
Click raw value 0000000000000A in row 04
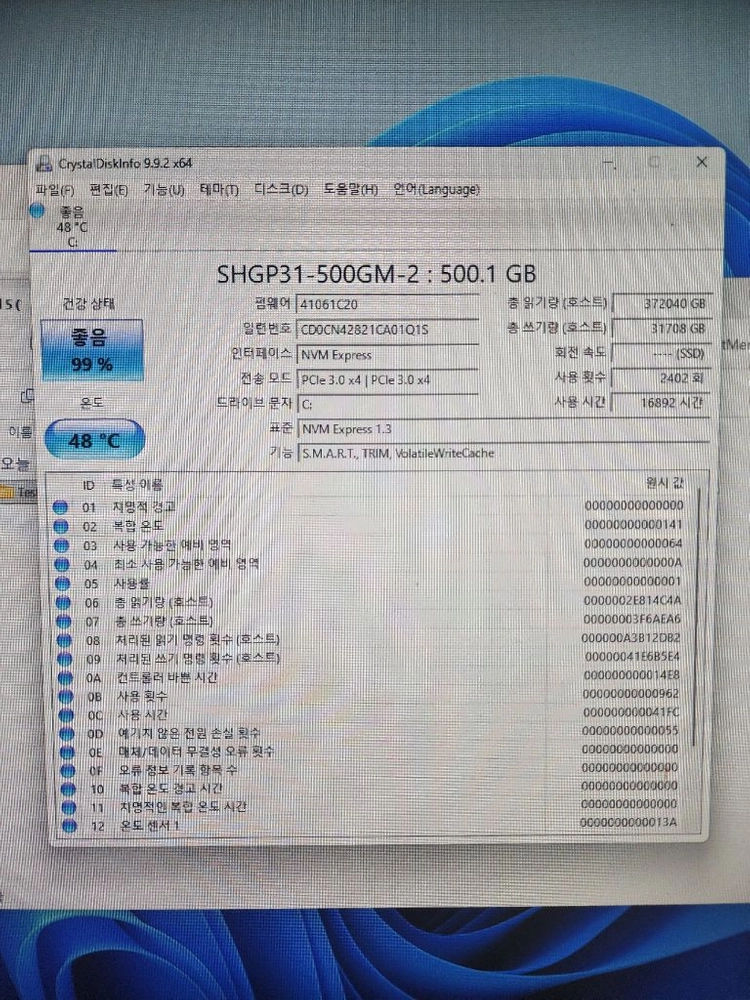click(633, 562)
